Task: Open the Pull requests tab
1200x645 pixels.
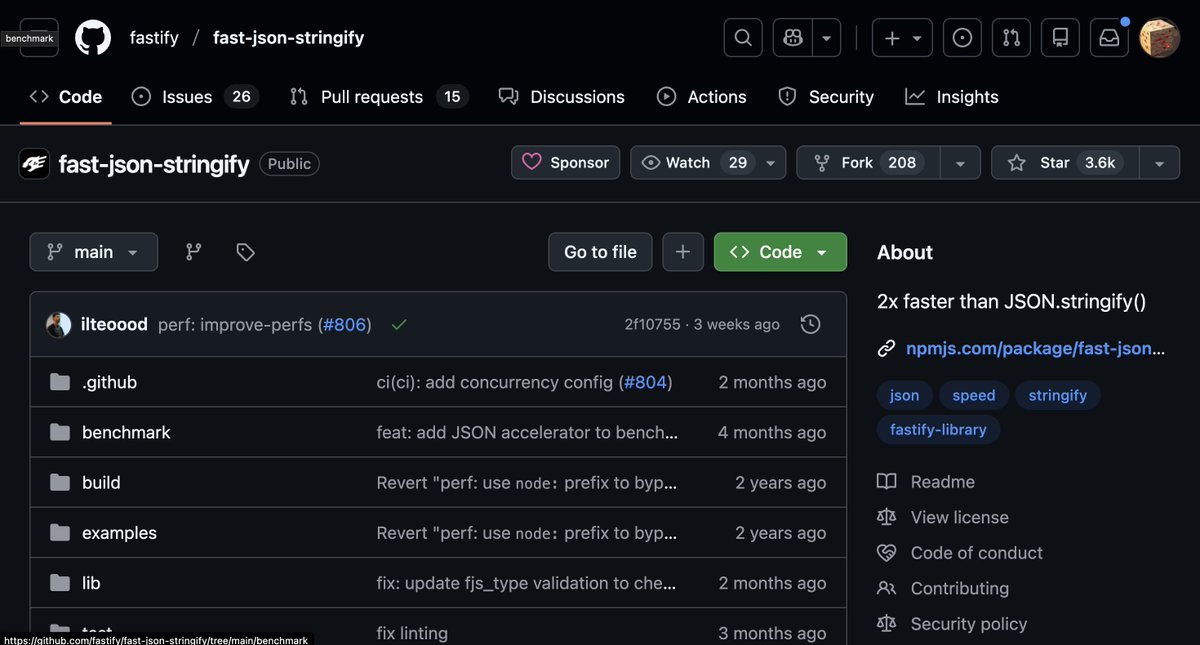Action: pos(379,97)
